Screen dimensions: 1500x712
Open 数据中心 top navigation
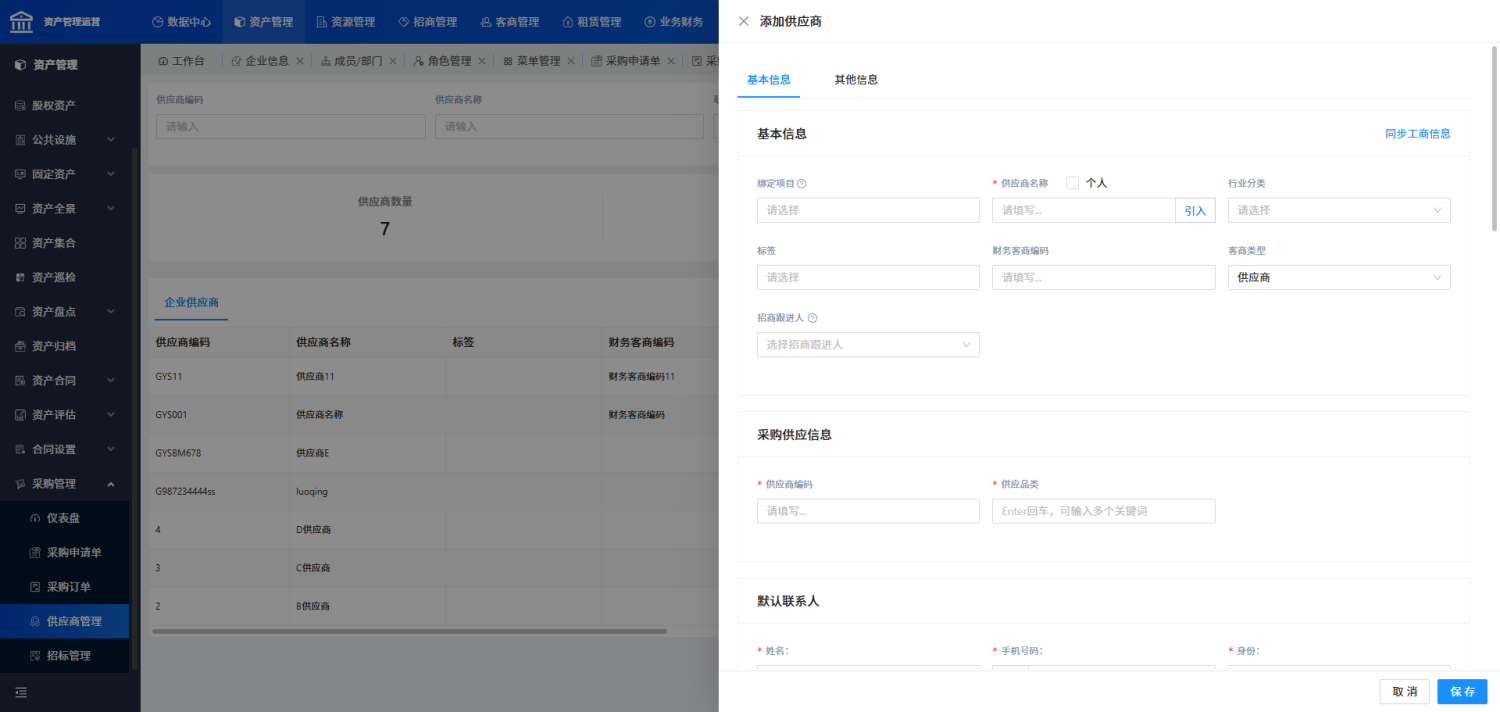(181, 21)
